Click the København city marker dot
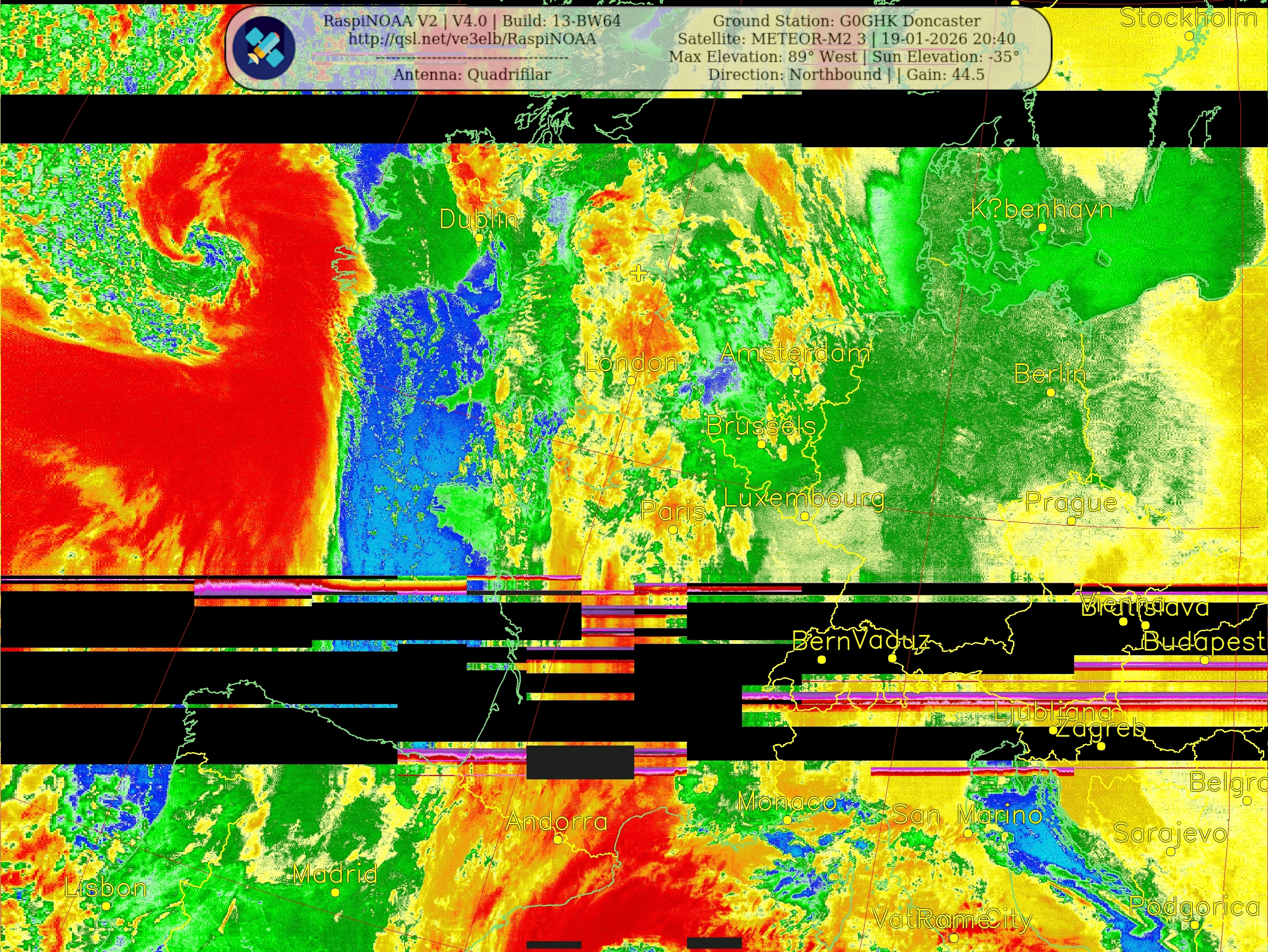This screenshot has width=1268, height=952. [1042, 228]
